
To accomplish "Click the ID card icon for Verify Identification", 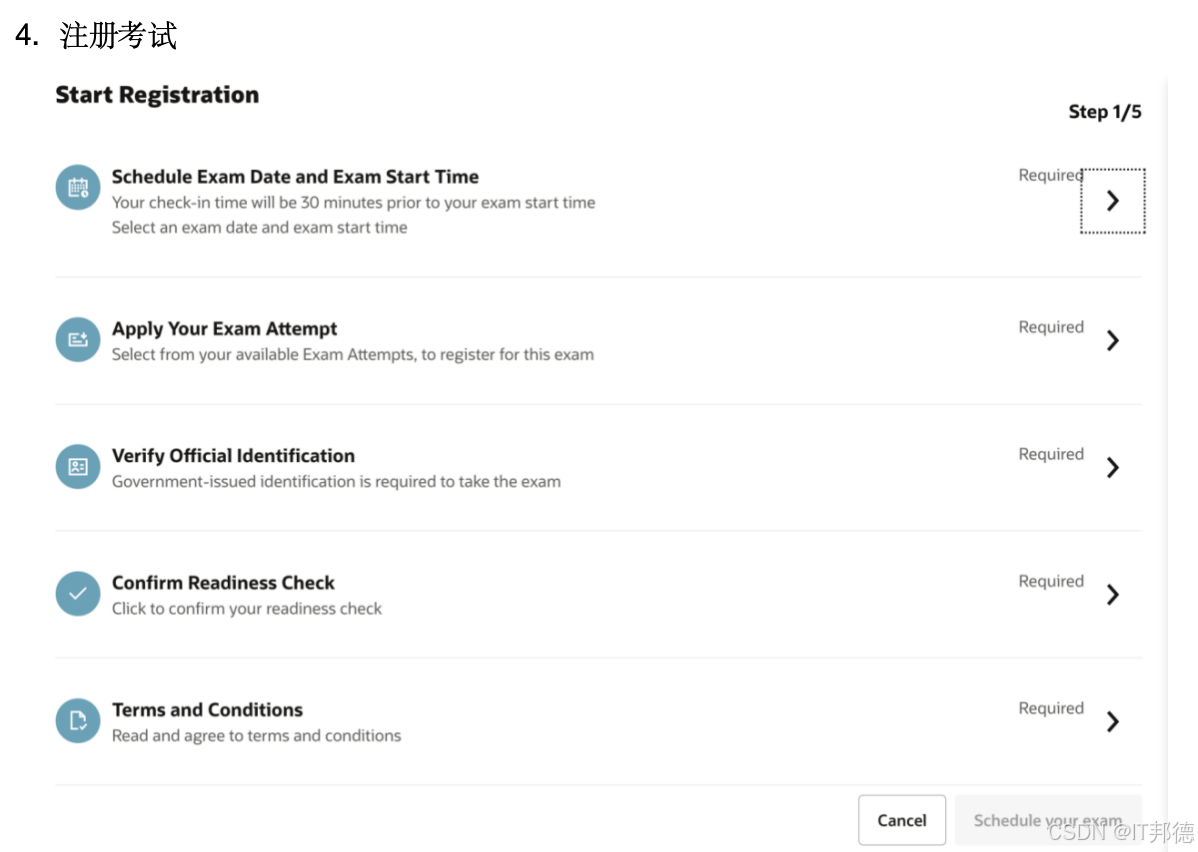I will pyautogui.click(x=78, y=467).
